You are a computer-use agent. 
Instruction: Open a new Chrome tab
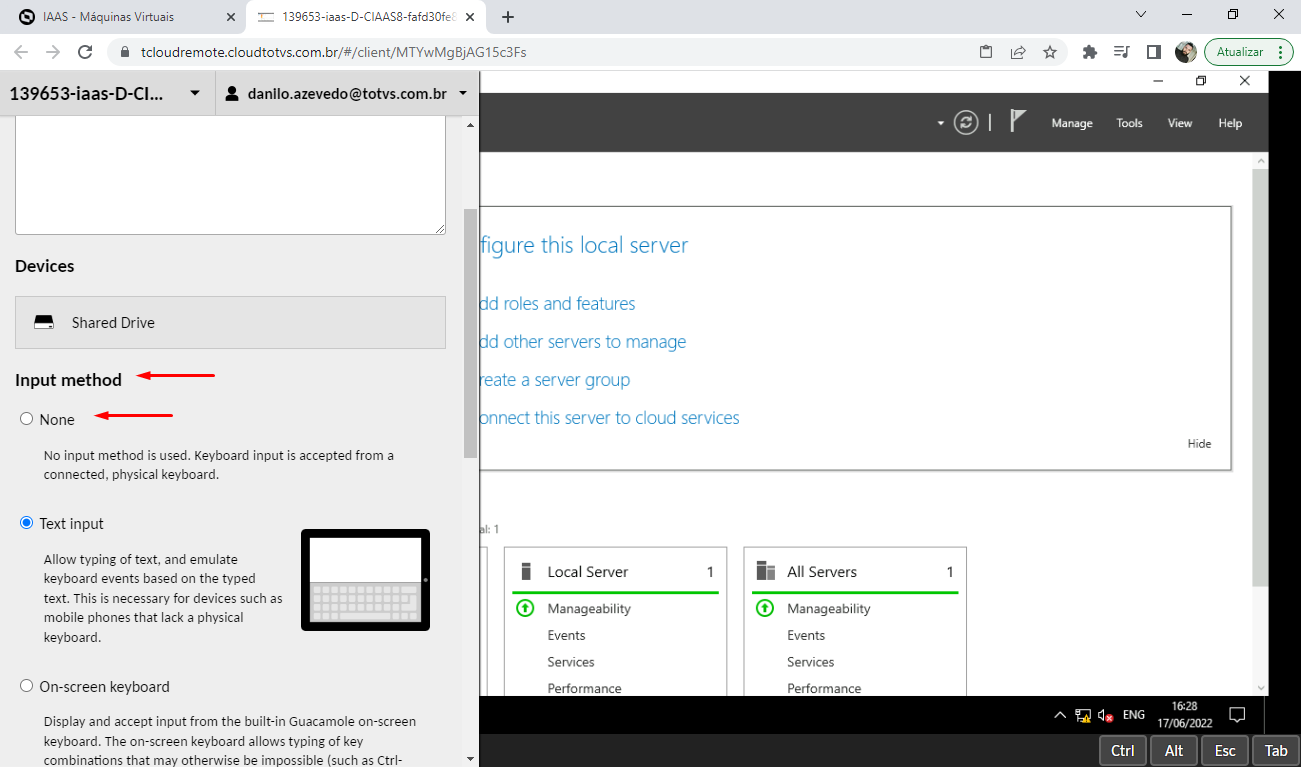tap(508, 17)
